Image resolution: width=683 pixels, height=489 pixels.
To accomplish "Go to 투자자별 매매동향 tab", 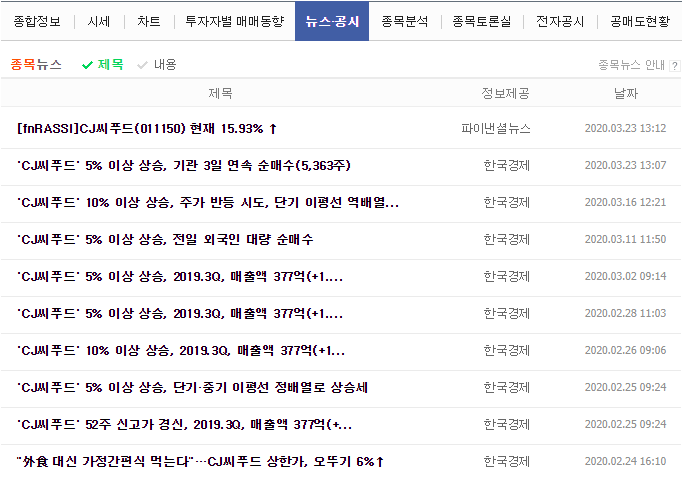I will tap(235, 21).
